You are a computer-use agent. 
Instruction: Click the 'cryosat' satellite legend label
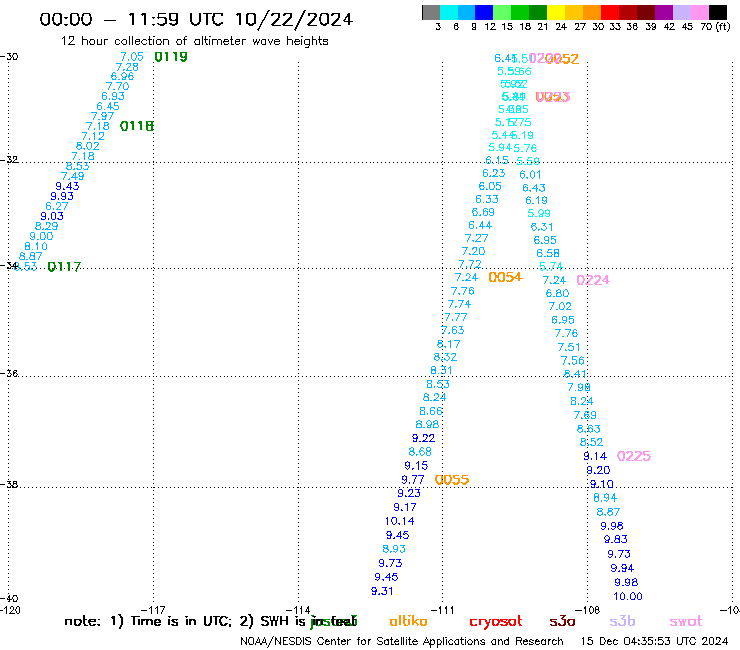(x=496, y=622)
